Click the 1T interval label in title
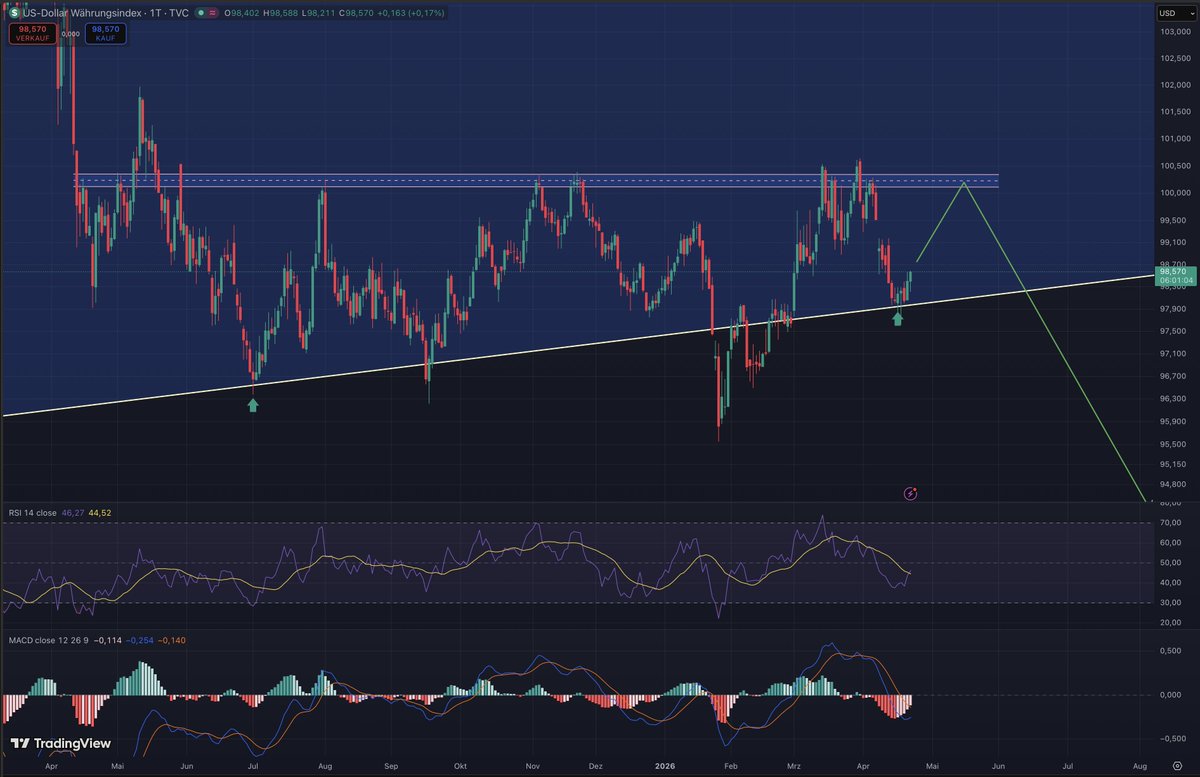 [x=156, y=13]
